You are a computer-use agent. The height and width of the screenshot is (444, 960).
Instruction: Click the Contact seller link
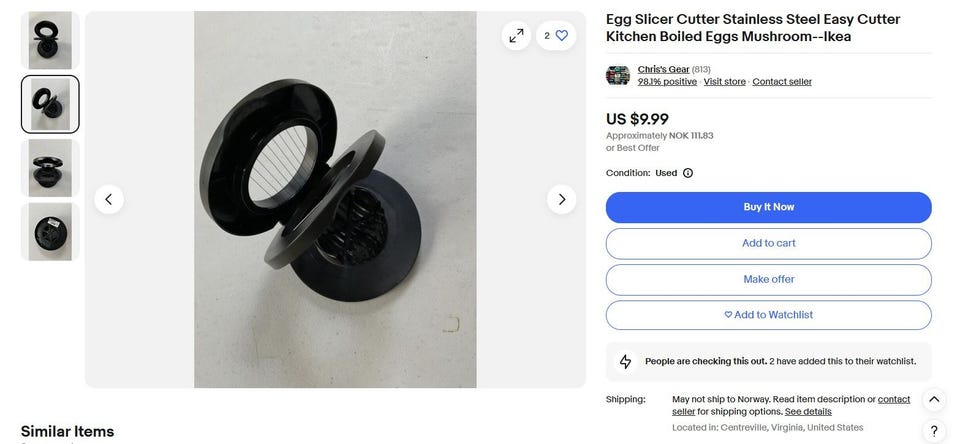pos(782,81)
